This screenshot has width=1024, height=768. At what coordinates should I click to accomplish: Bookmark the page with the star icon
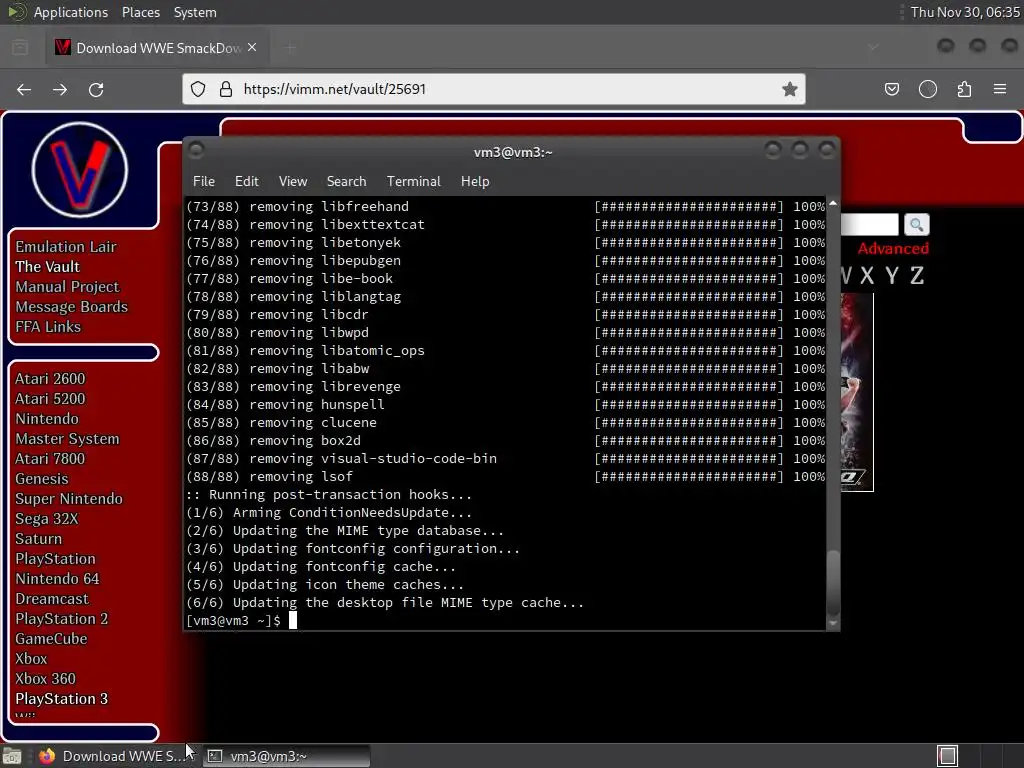click(790, 89)
